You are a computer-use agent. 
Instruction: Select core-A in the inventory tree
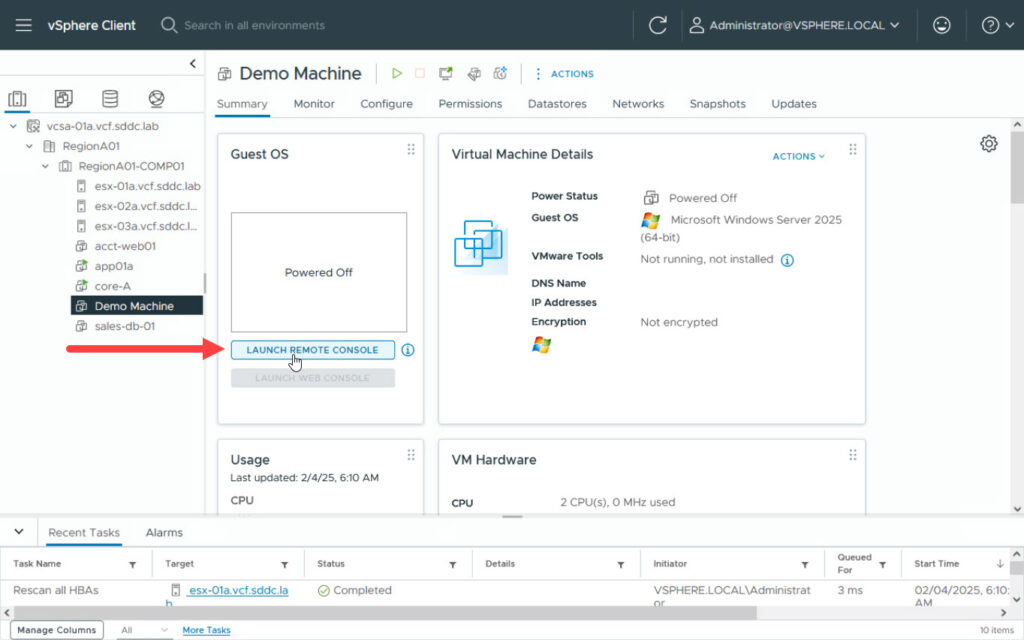[112, 286]
